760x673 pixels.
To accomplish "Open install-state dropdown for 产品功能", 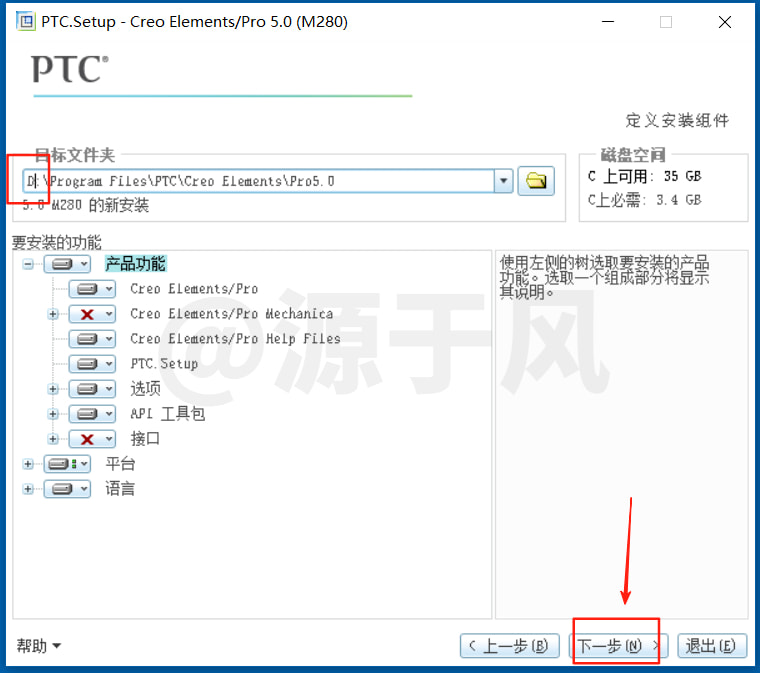I will (67, 264).
